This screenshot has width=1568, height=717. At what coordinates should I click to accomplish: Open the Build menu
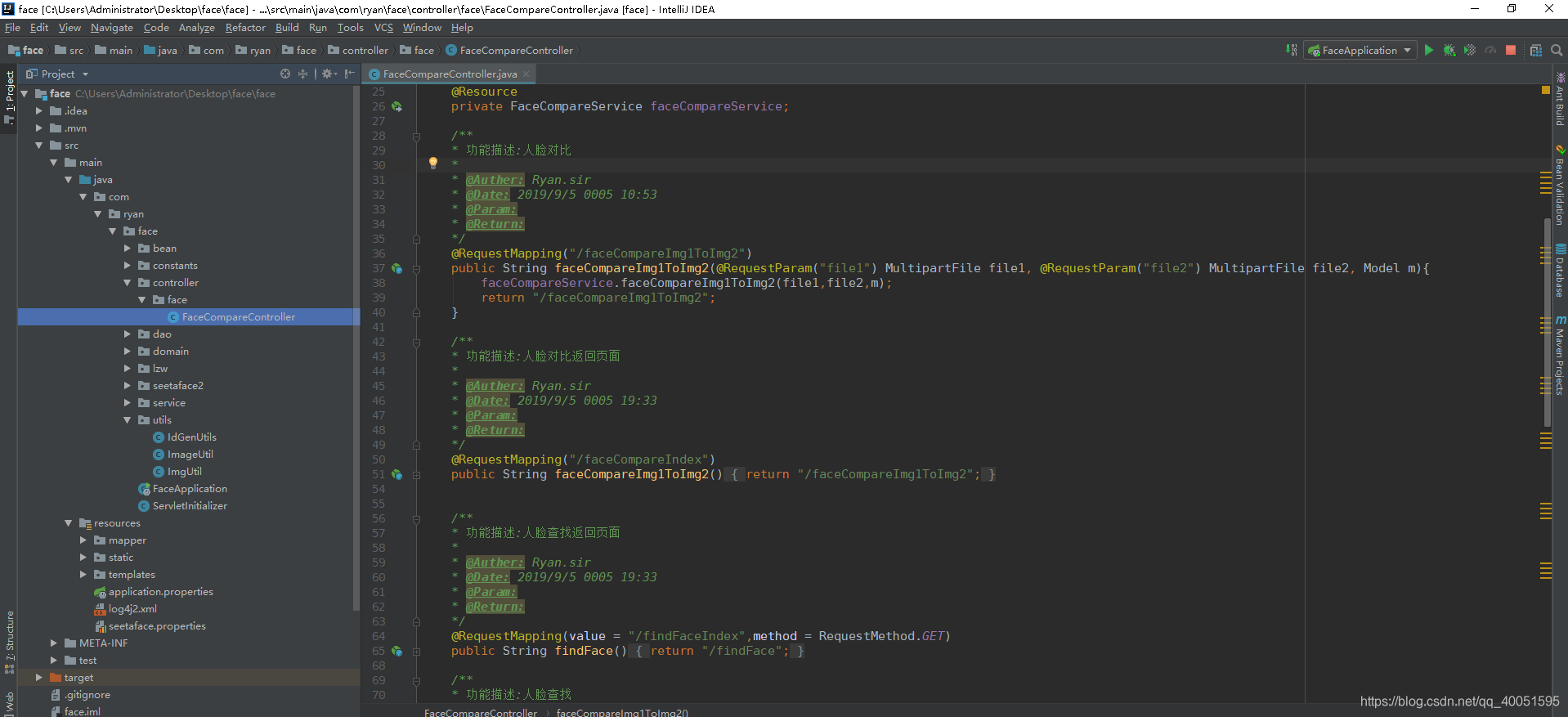coord(287,28)
